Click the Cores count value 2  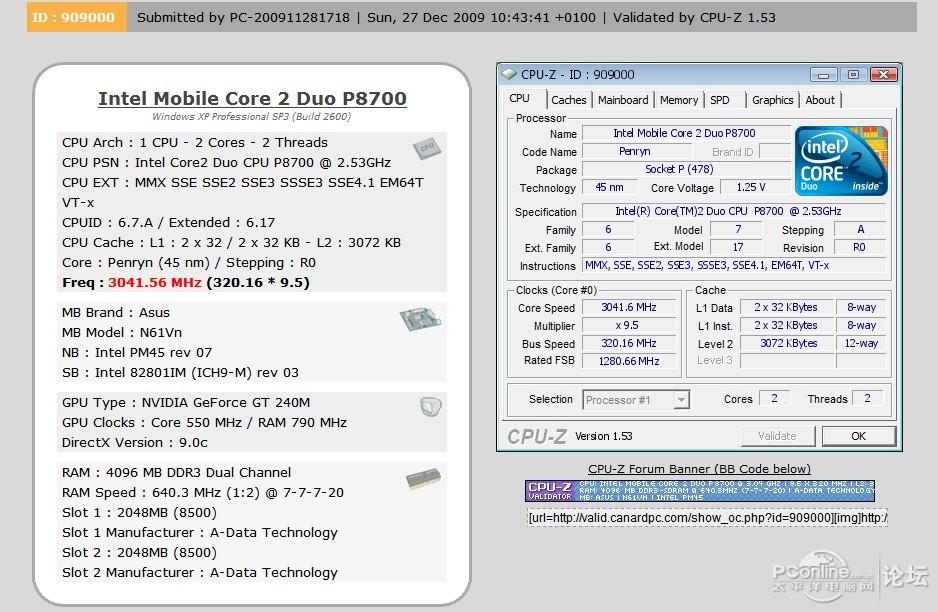coord(774,398)
